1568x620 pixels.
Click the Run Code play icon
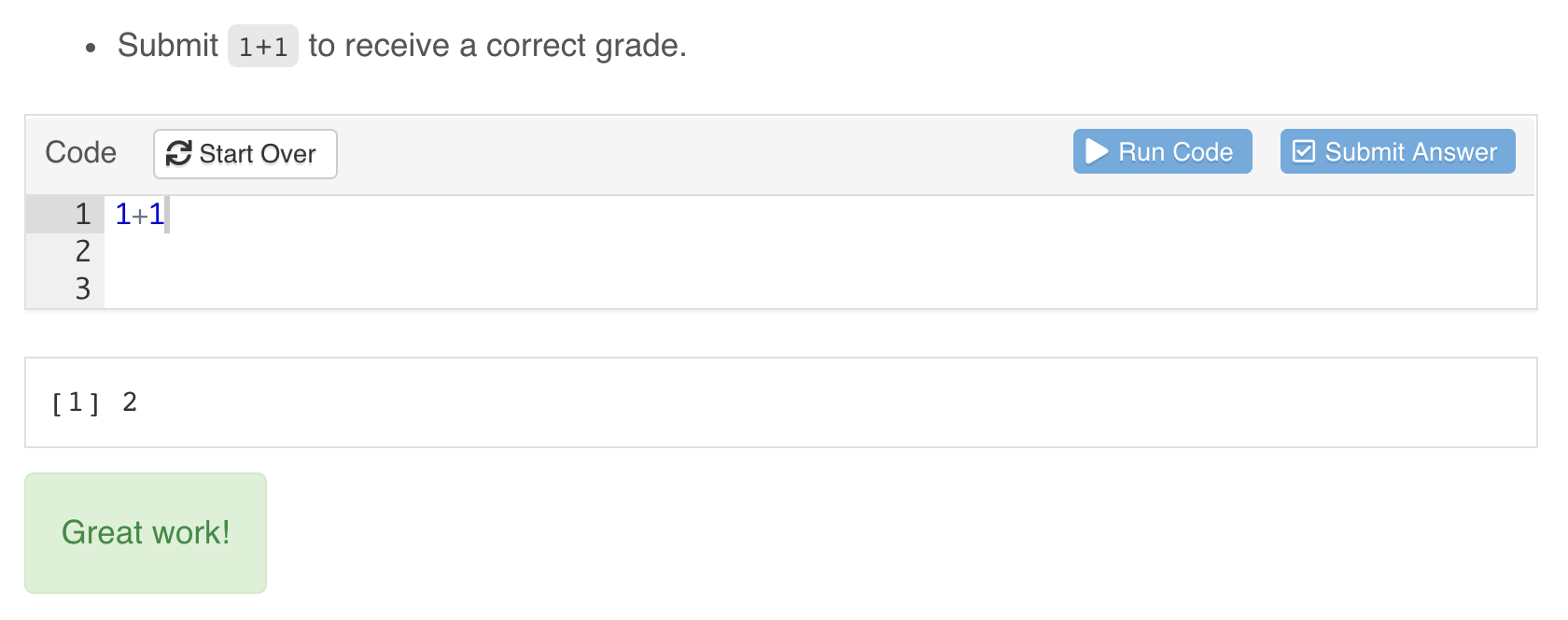tap(1097, 152)
